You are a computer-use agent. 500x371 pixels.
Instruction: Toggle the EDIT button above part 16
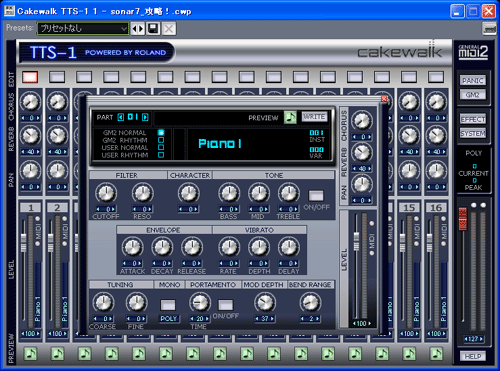(436, 77)
